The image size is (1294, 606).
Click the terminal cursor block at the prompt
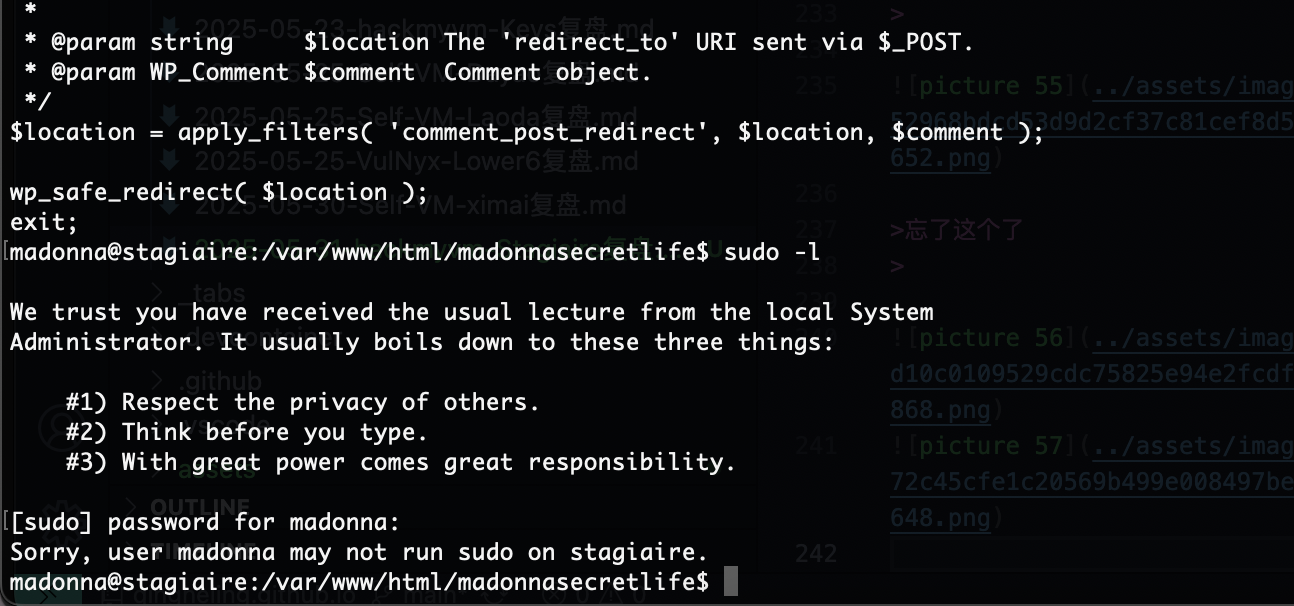pos(730,581)
